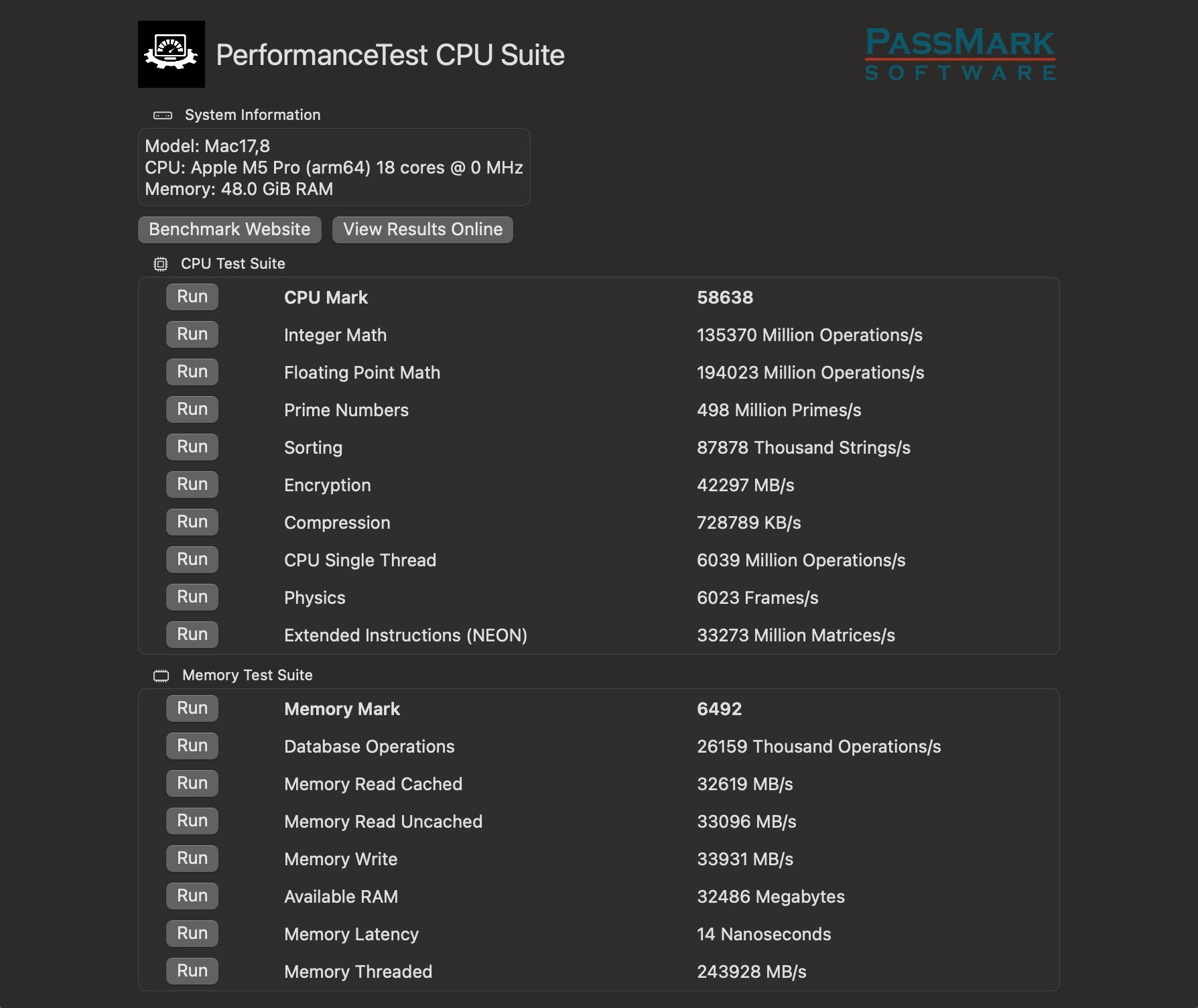Run the Compression benchmark
The height and width of the screenshot is (1008, 1198).
tap(192, 521)
